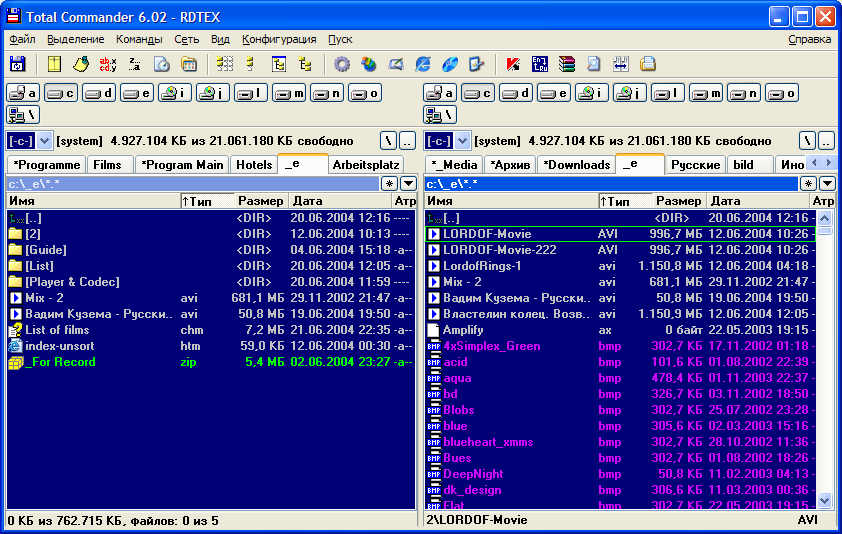
Task: Click the two-arrows sync toolbar icon
Action: tap(620, 64)
